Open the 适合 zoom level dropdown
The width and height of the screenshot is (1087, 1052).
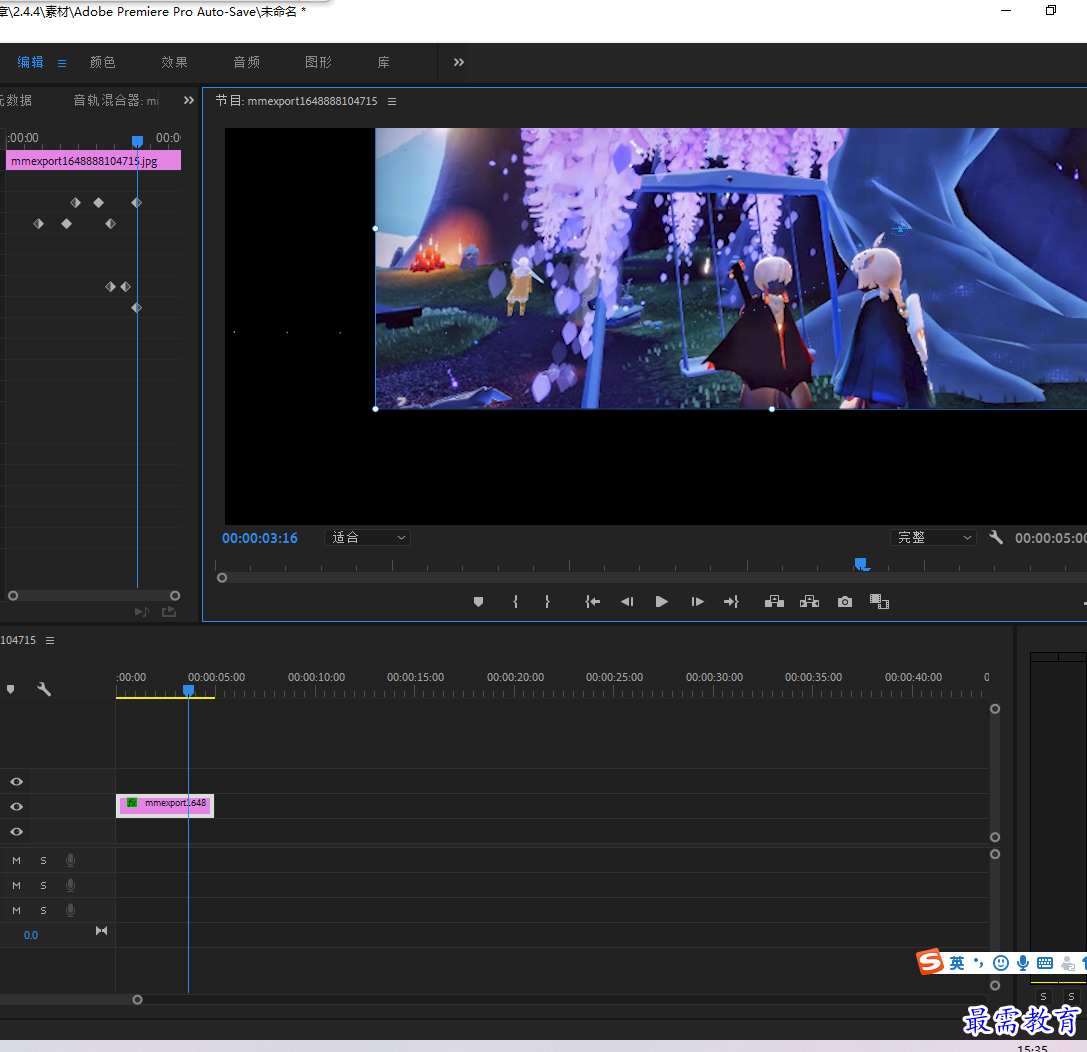(x=367, y=537)
